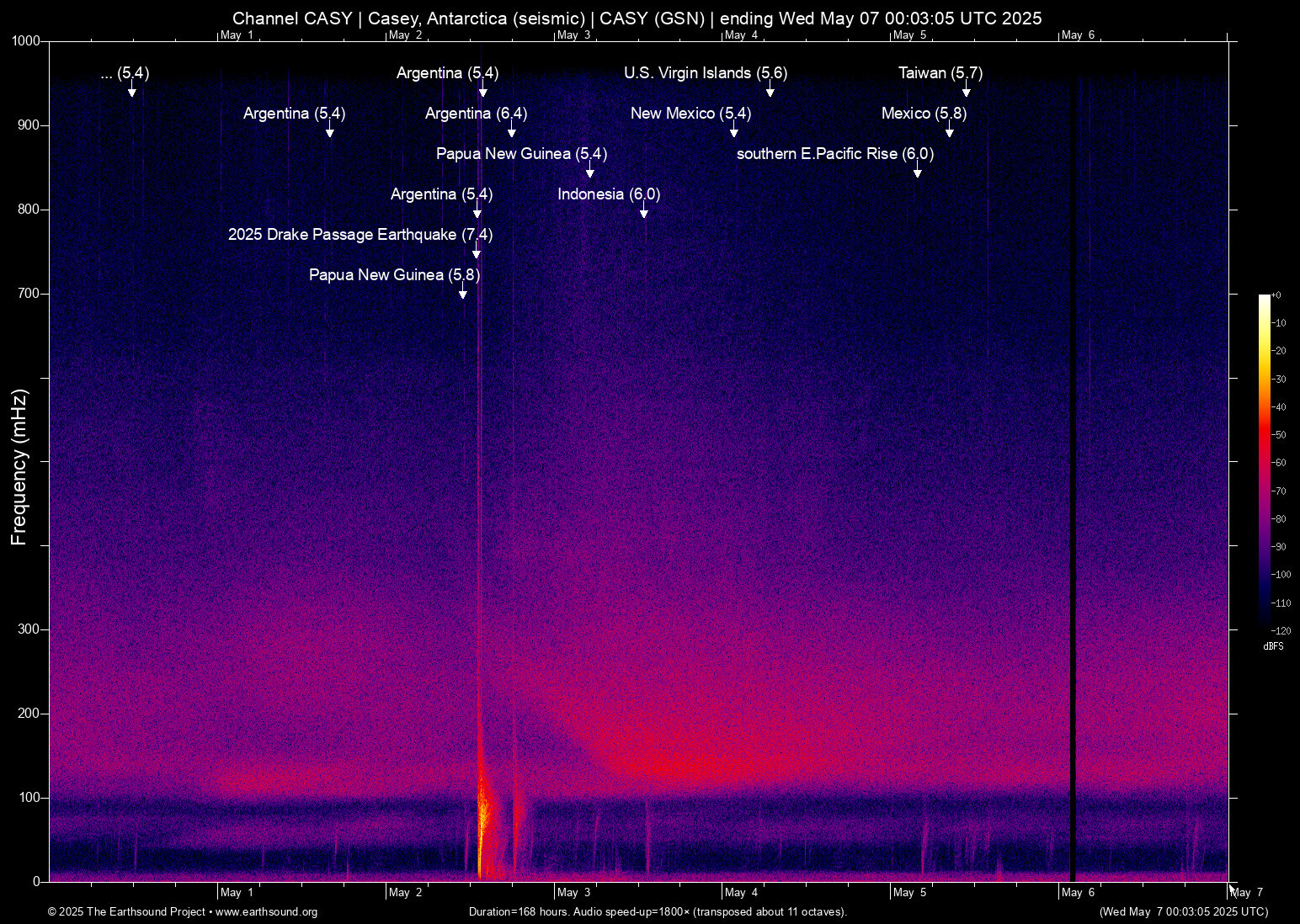The height and width of the screenshot is (924, 1300).
Task: Click the Papua New Guinea (5.4) arrow
Action: (x=589, y=172)
